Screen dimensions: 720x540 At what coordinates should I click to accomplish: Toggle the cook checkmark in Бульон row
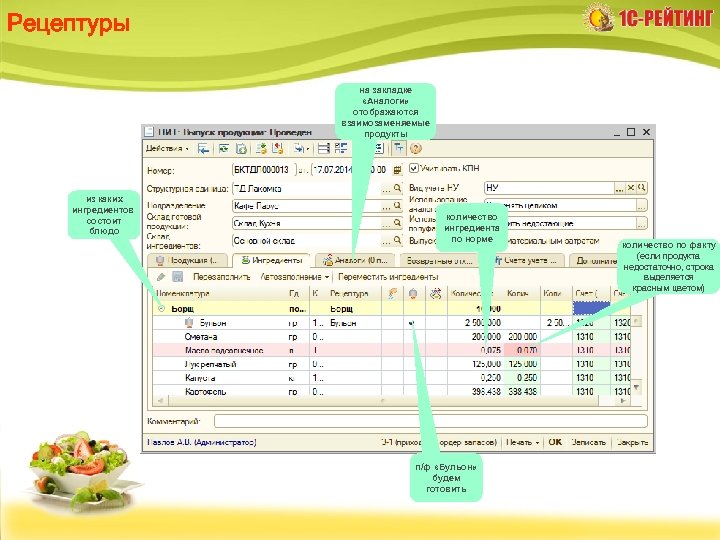(412, 323)
